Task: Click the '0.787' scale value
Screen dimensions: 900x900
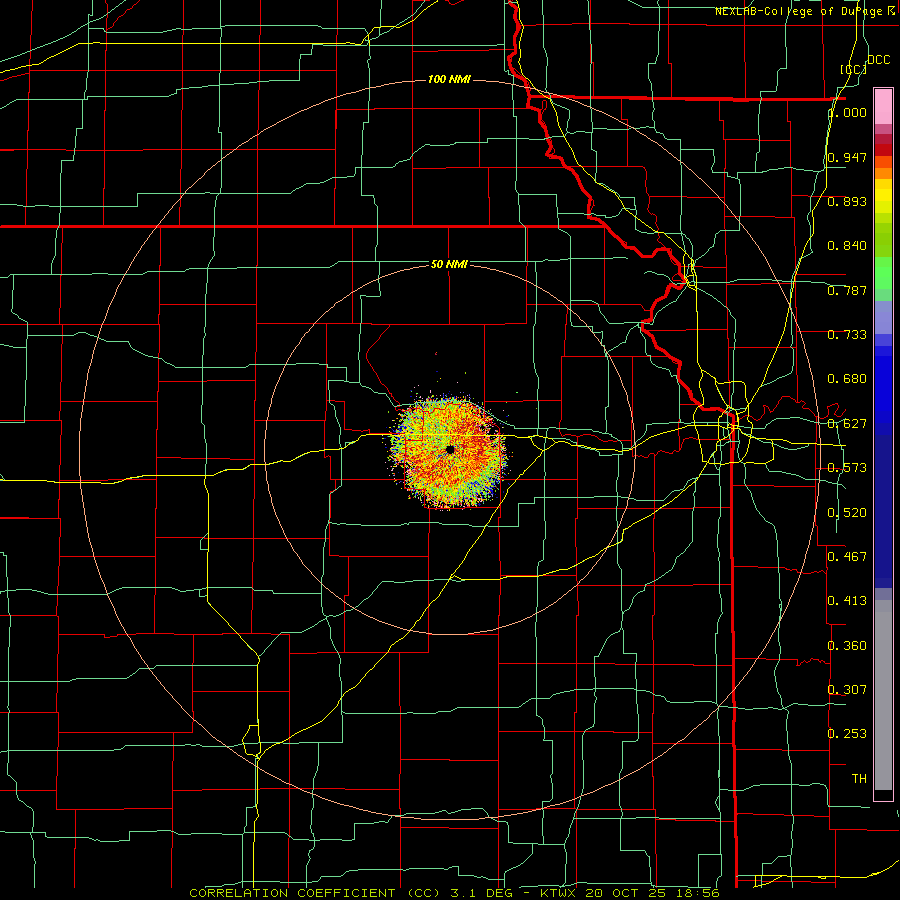Action: tap(847, 290)
